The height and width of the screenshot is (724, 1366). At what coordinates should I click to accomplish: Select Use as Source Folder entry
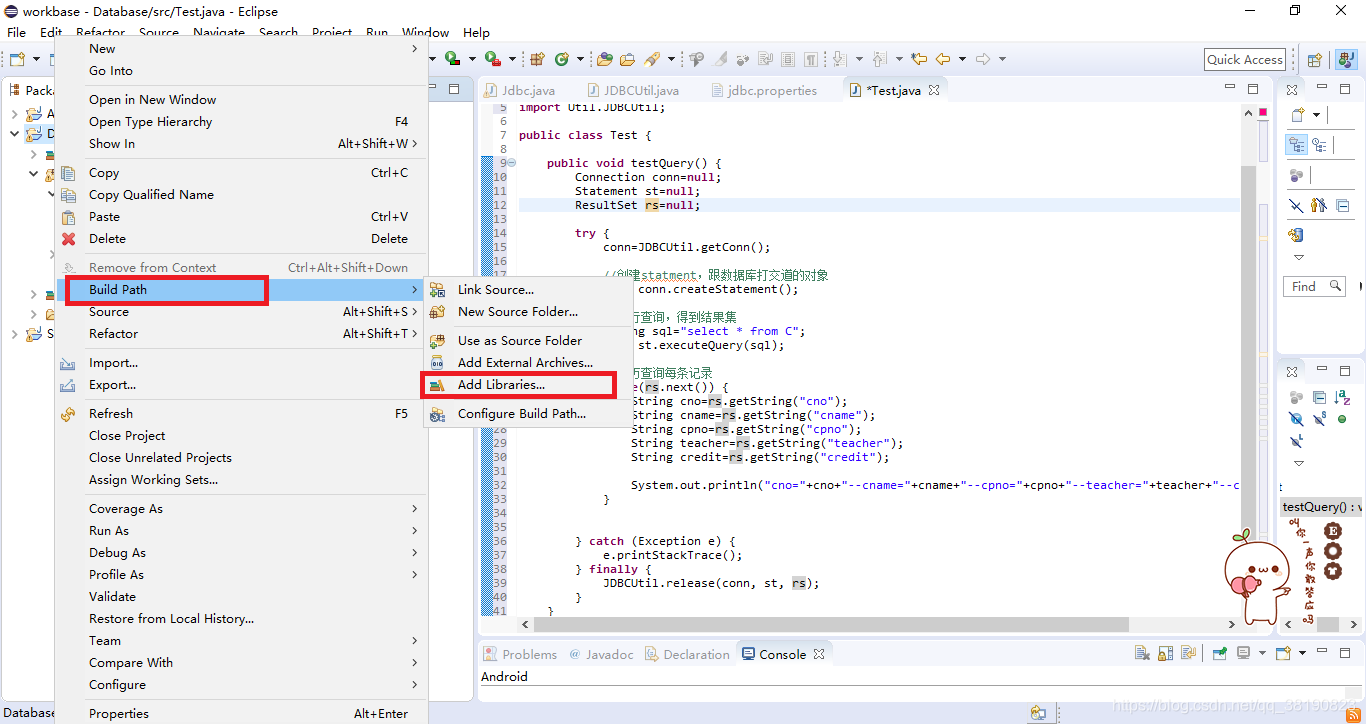point(528,341)
